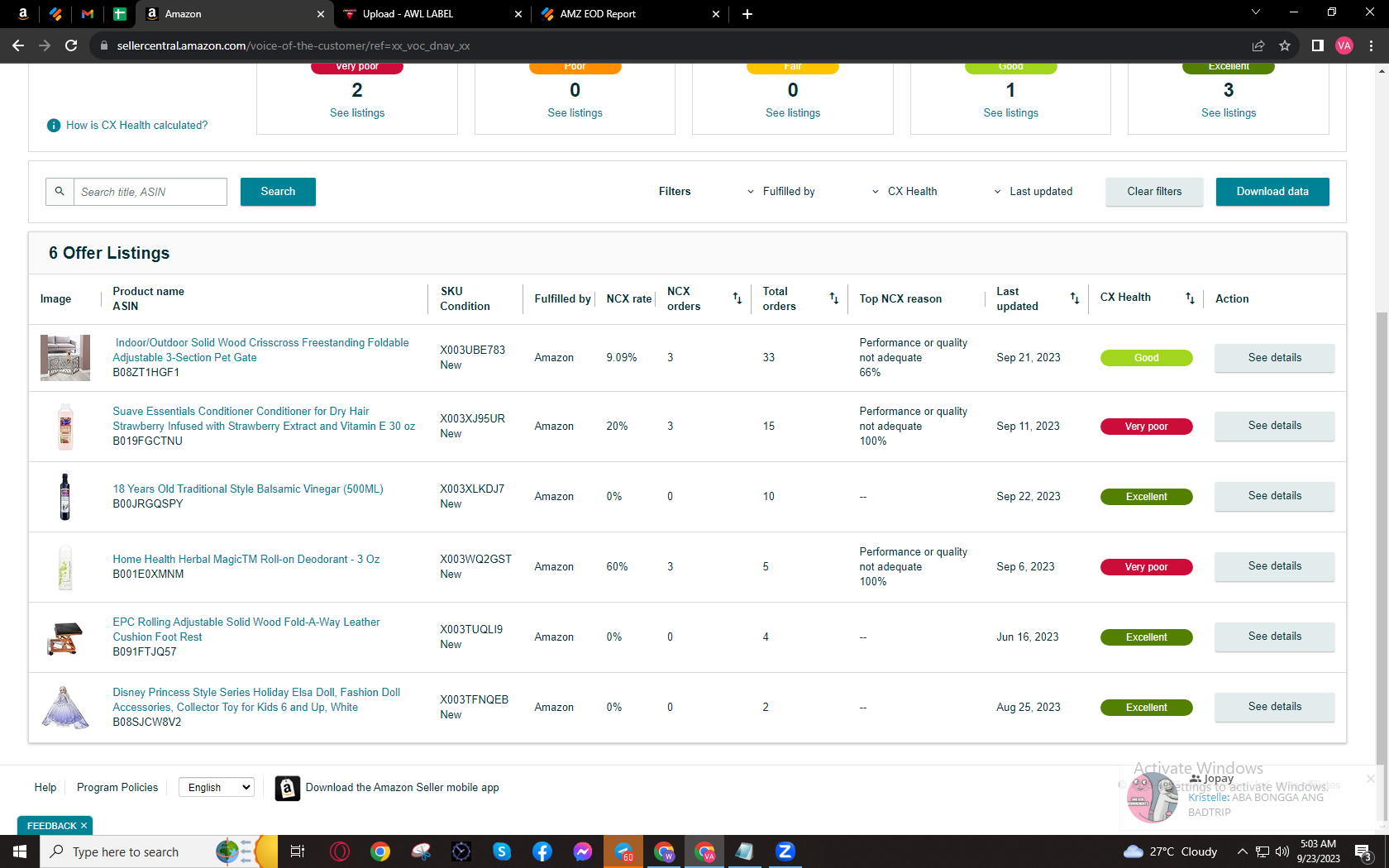Expand the Fulfilled by filter dropdown
The image size is (1389, 868).
(x=780, y=192)
